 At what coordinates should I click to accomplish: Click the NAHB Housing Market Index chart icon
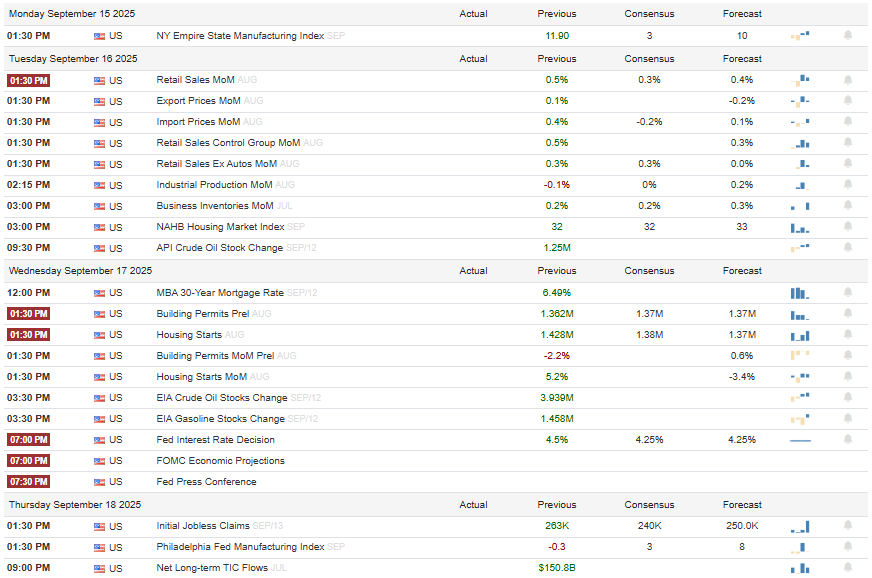(x=800, y=228)
